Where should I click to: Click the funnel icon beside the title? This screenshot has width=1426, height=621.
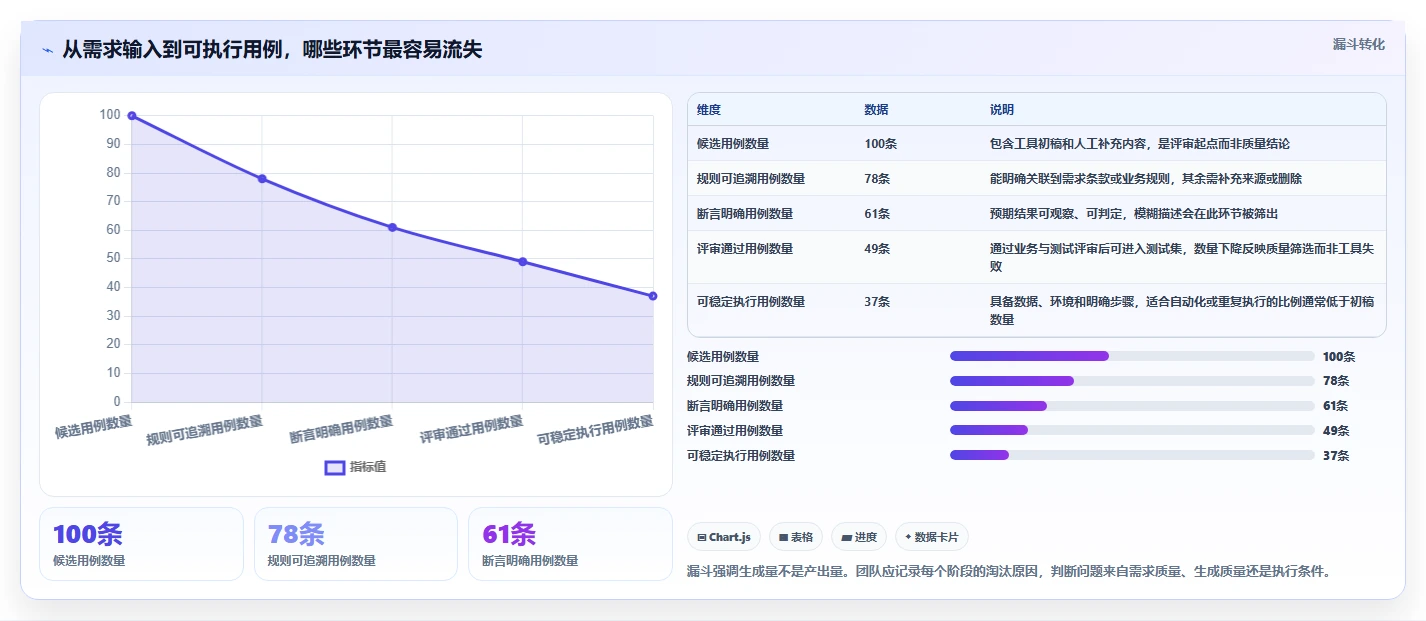pyautogui.click(x=47, y=50)
